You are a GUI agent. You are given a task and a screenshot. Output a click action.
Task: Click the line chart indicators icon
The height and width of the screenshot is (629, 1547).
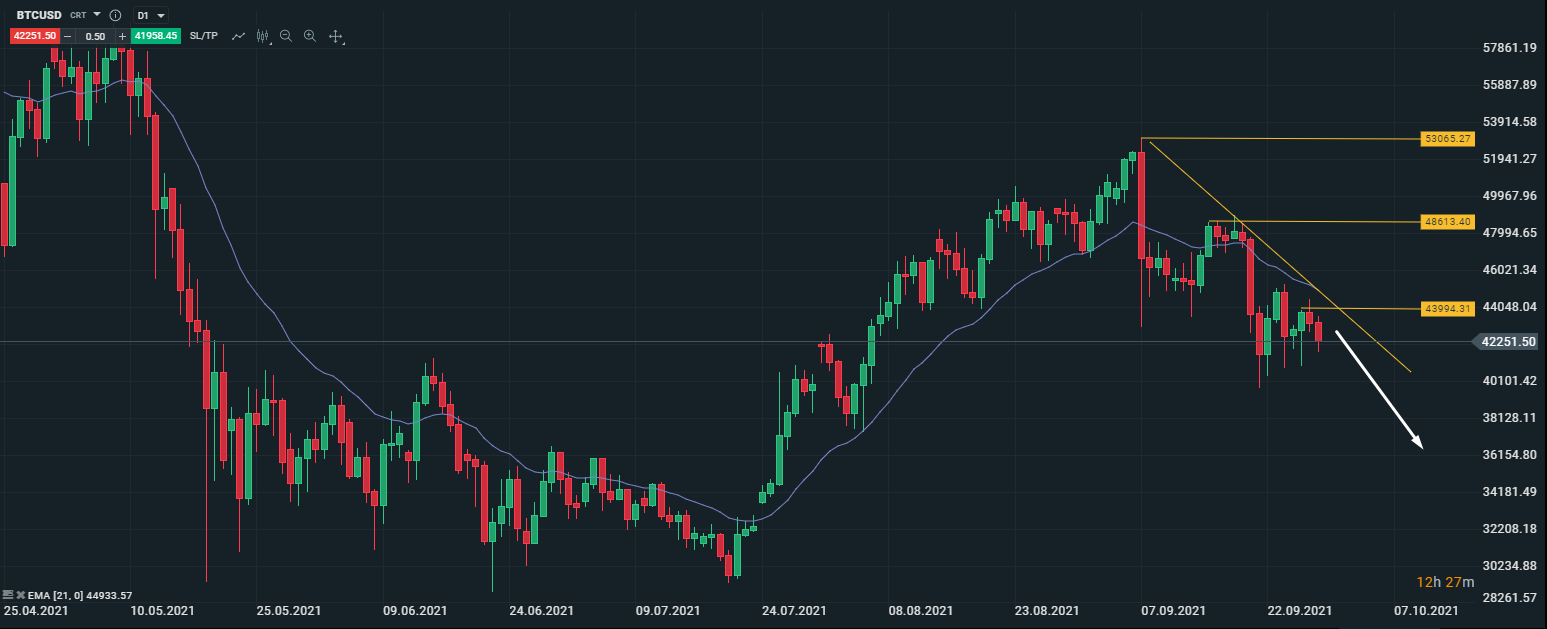(x=238, y=36)
